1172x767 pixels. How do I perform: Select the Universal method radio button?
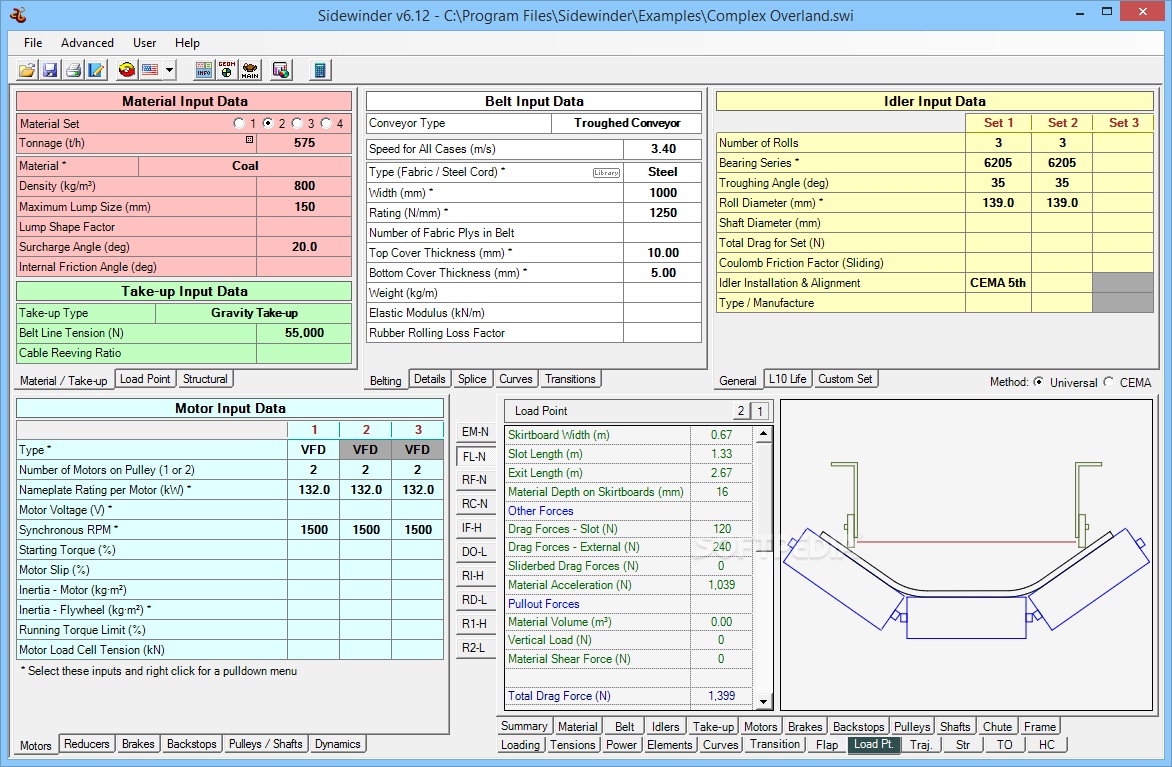point(1038,382)
